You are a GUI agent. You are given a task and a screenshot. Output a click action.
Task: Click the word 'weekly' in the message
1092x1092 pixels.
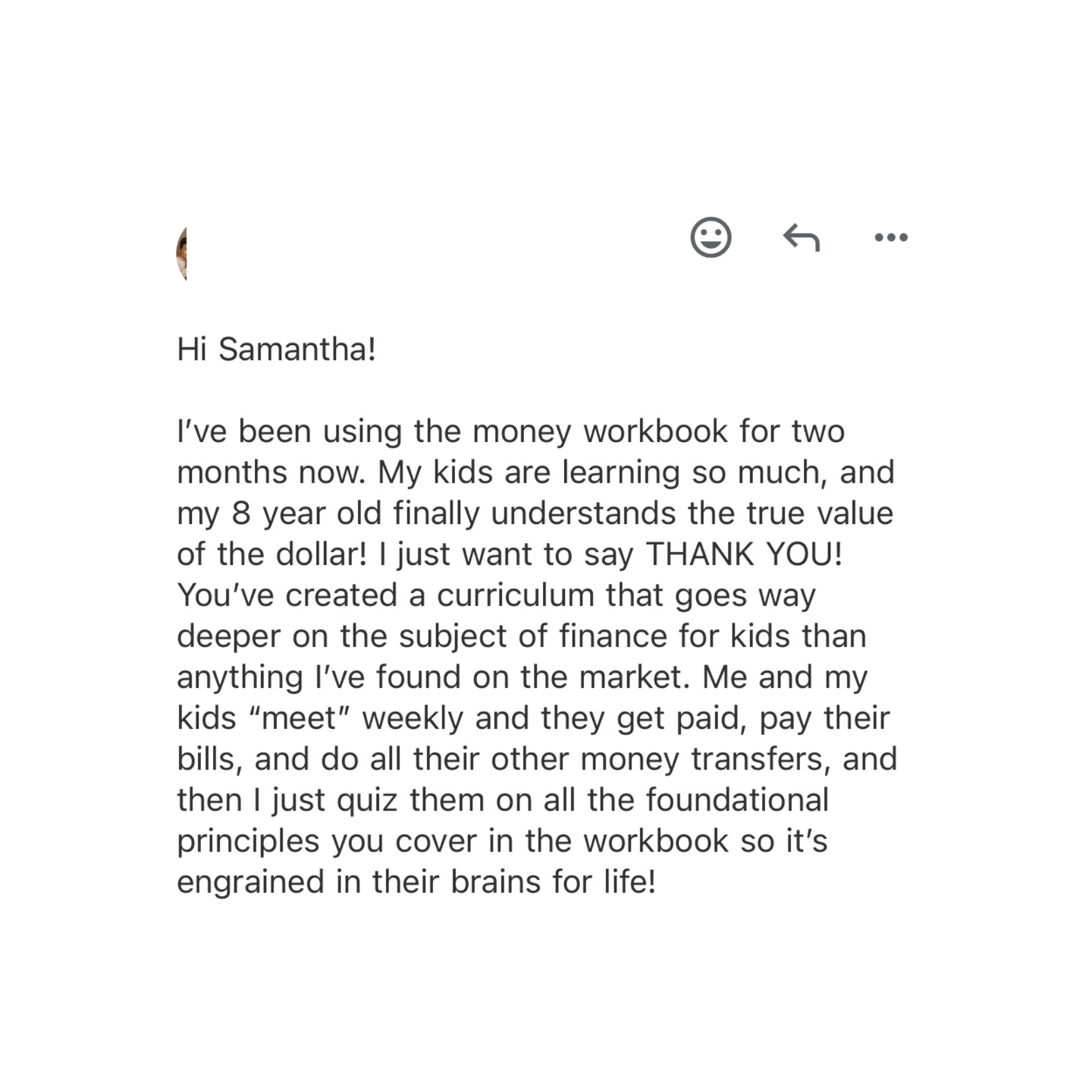[413, 718]
